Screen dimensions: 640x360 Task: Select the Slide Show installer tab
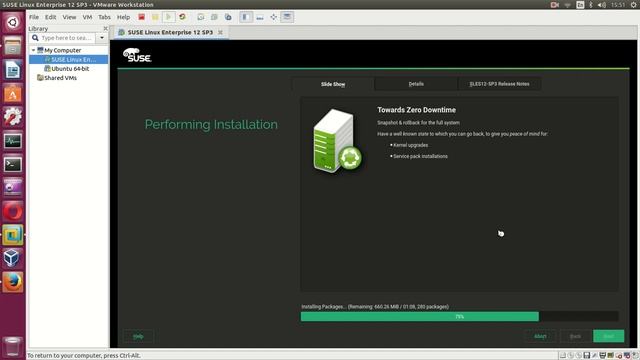[333, 84]
